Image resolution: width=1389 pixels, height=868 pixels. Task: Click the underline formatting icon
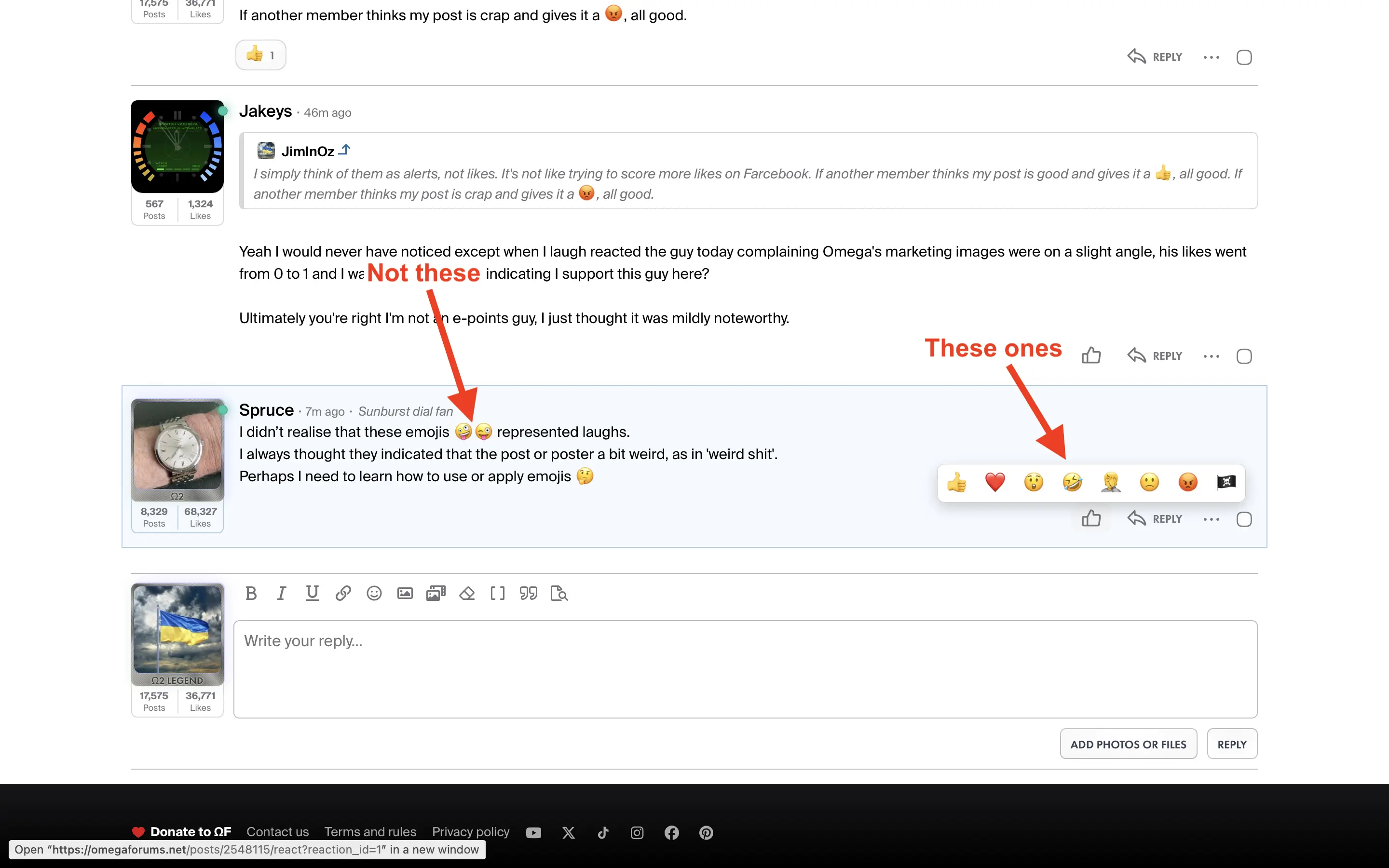pyautogui.click(x=312, y=593)
